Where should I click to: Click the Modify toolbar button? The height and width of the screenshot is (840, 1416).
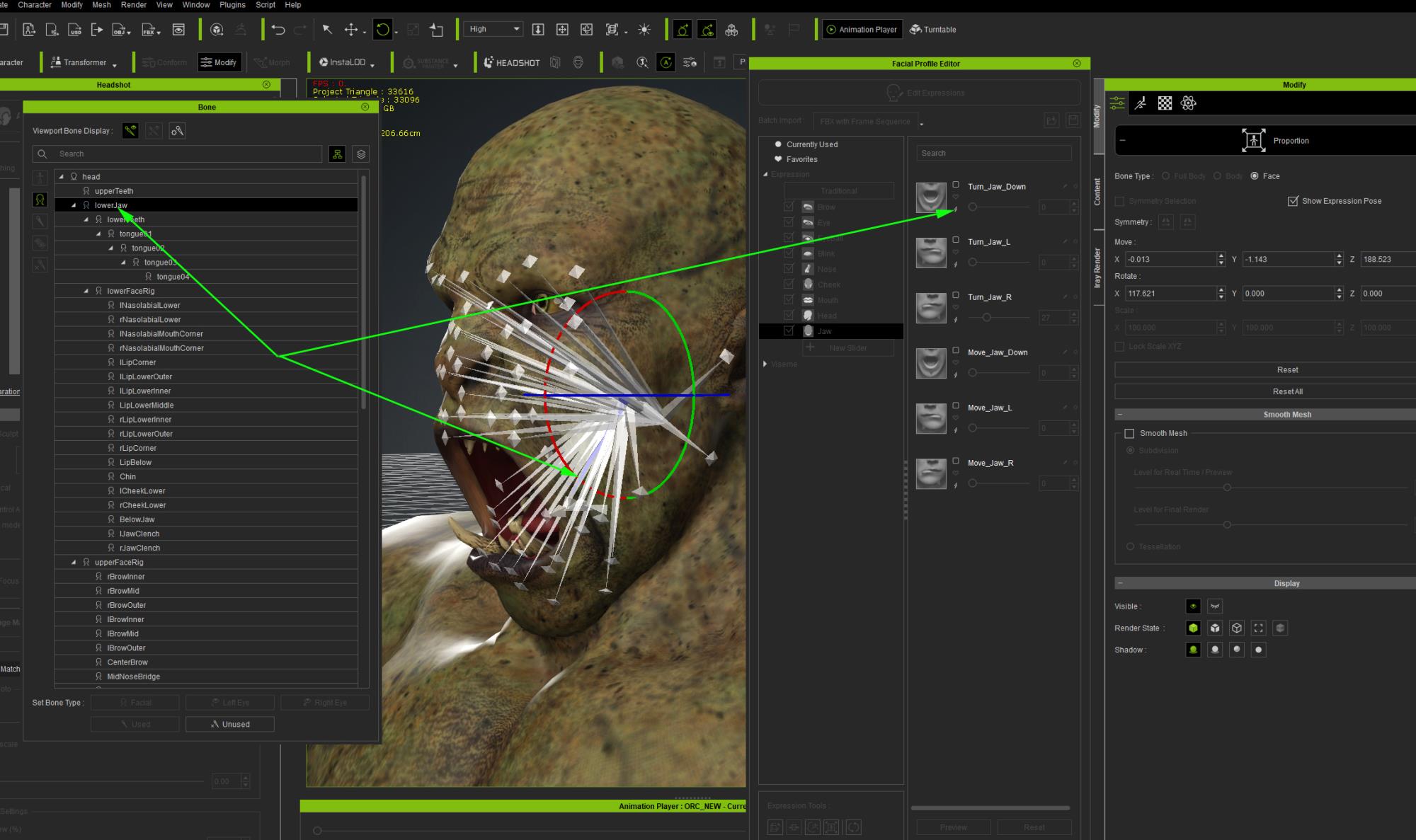pyautogui.click(x=219, y=62)
